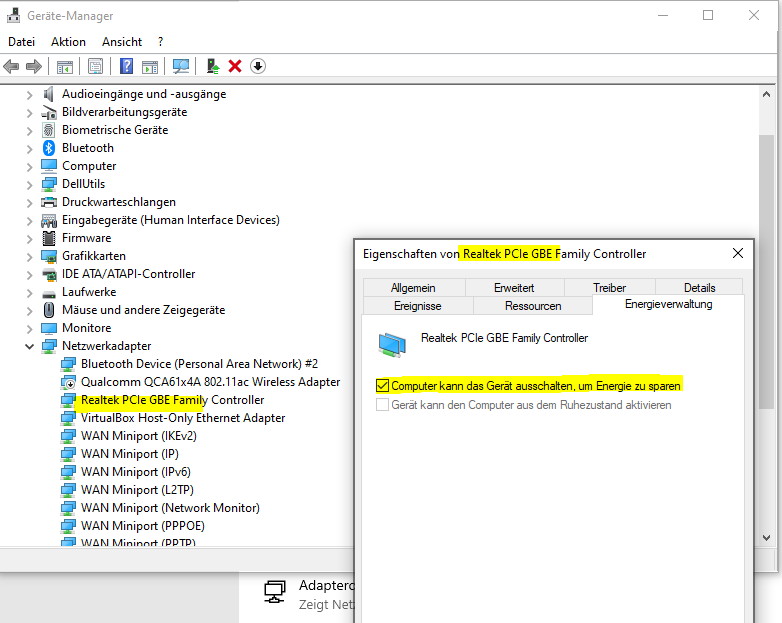782x623 pixels.
Task: Click the show/hide console tree icon
Action: (x=65, y=66)
